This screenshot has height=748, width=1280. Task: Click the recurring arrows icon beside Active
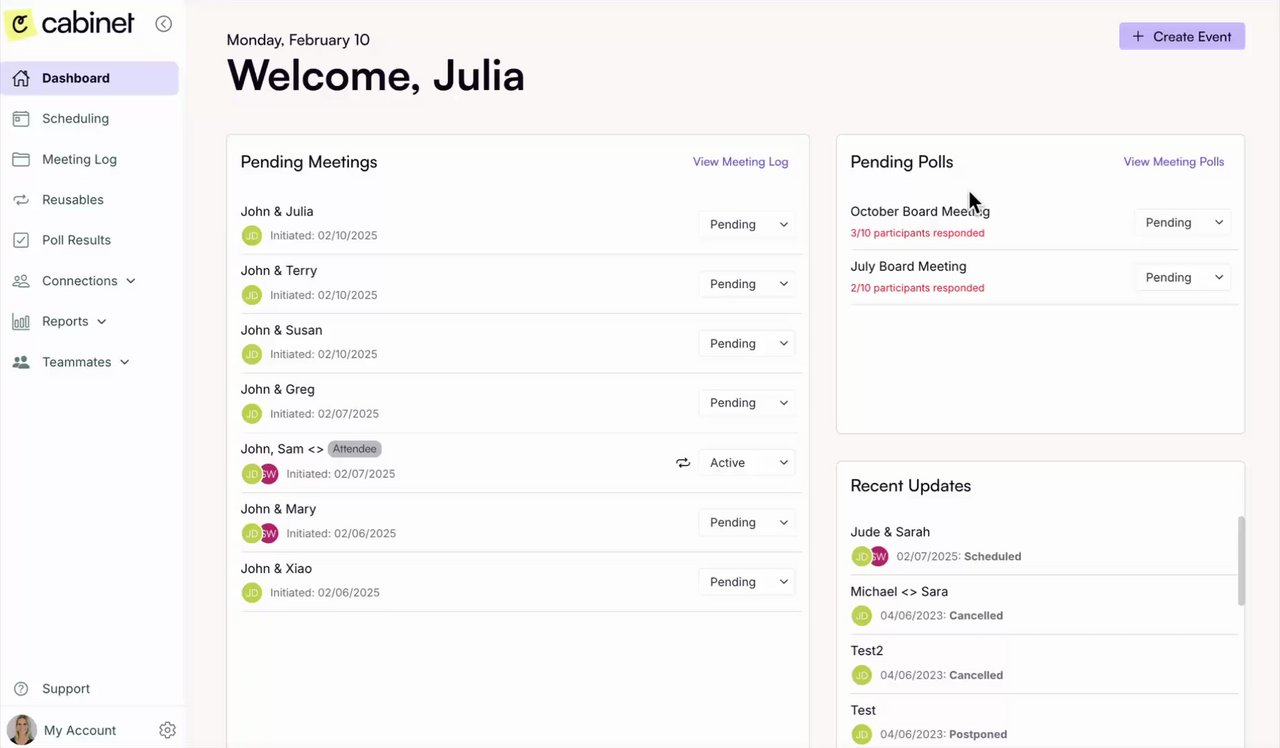tap(683, 463)
